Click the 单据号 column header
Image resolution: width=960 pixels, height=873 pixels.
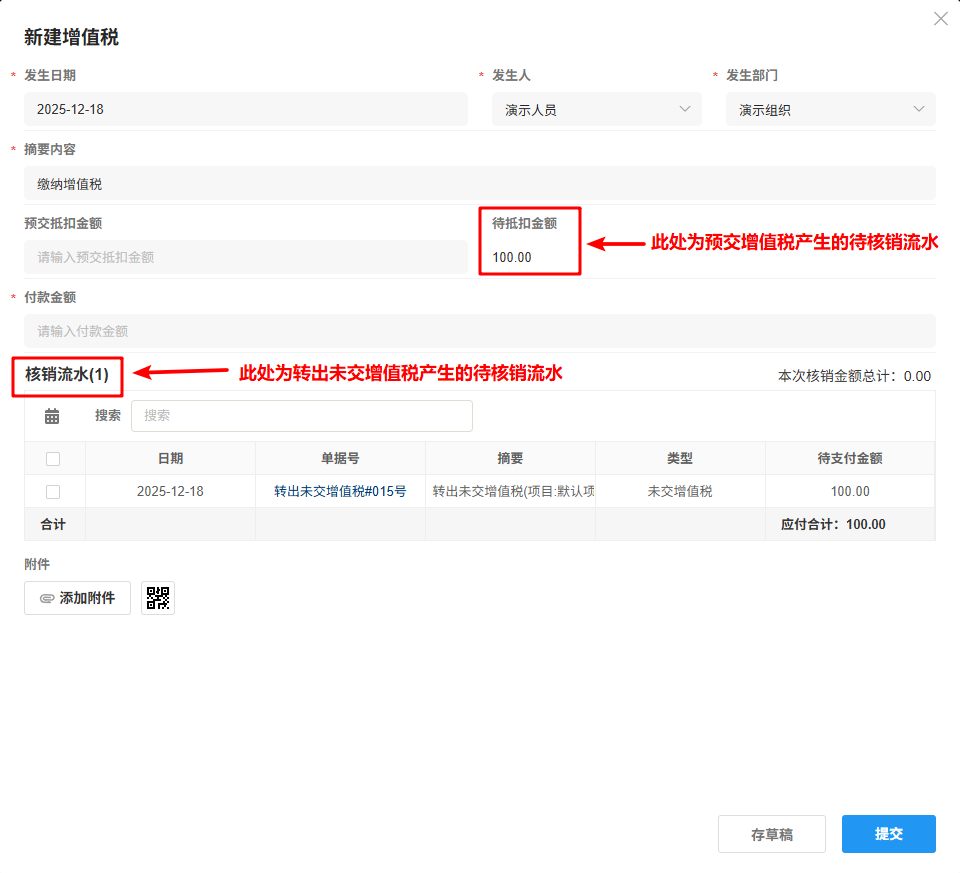click(340, 459)
